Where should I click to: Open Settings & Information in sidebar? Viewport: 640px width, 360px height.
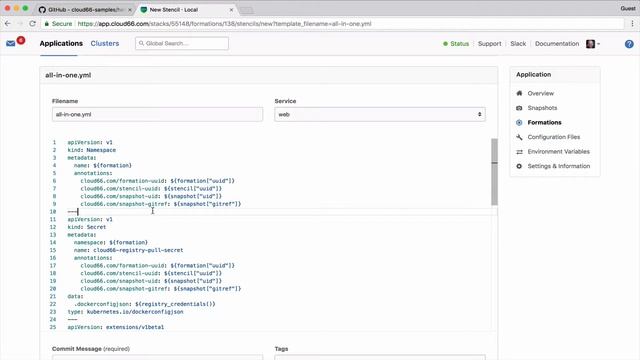pyautogui.click(x=559, y=166)
